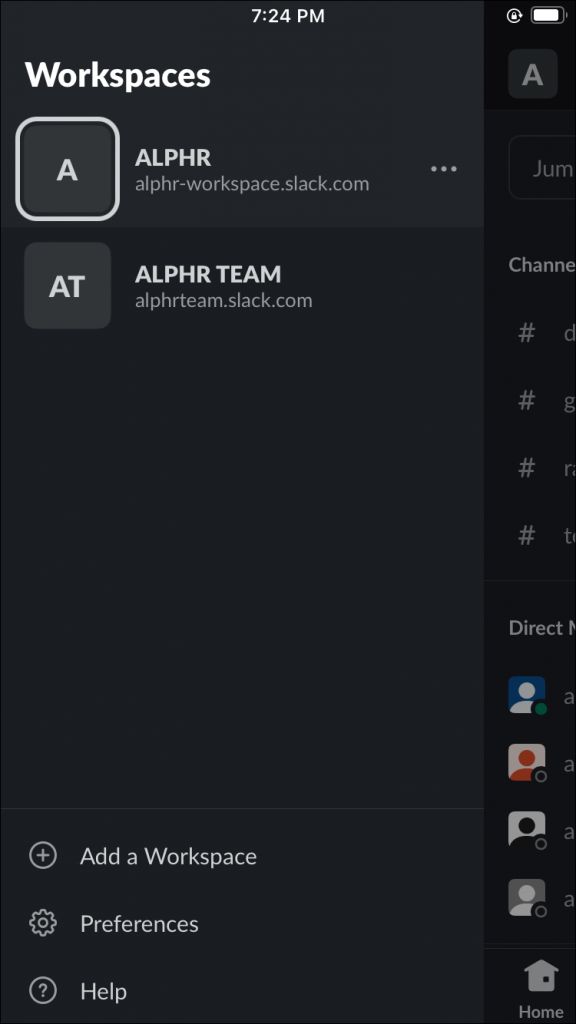Select the ALPHR TEAM workspace avatar
Viewport: 576px width, 1024px height.
pos(67,285)
